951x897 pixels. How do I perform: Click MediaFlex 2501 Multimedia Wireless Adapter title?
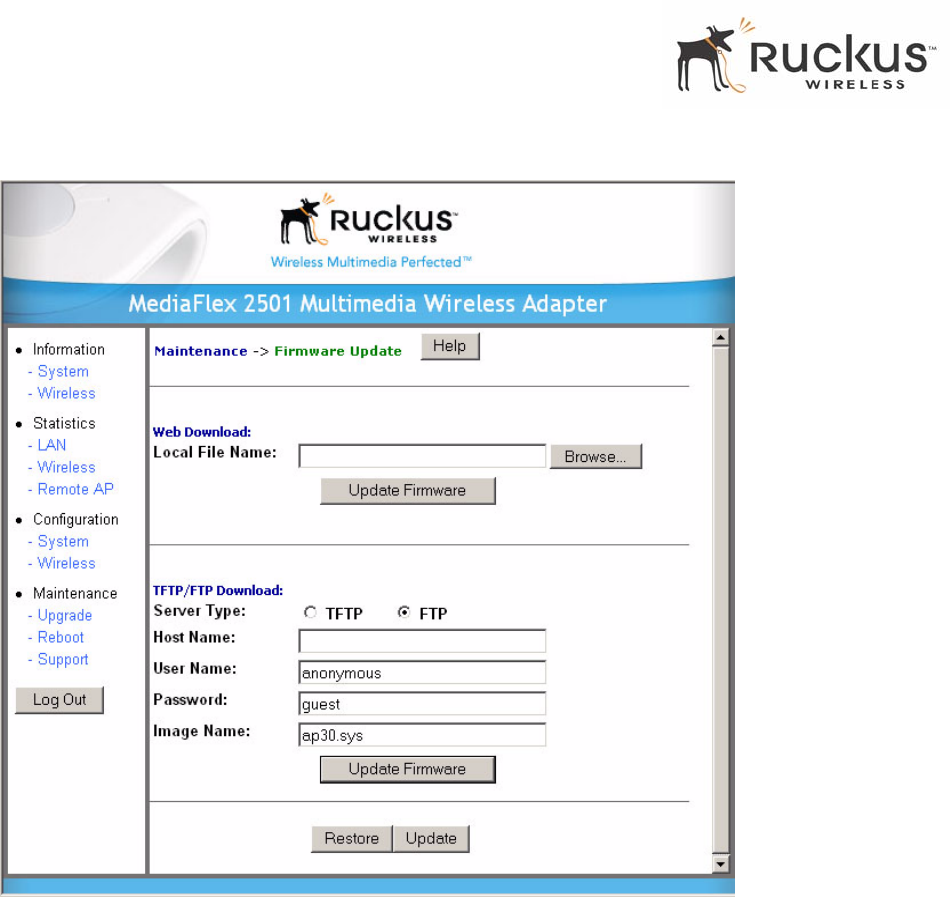tap(368, 303)
